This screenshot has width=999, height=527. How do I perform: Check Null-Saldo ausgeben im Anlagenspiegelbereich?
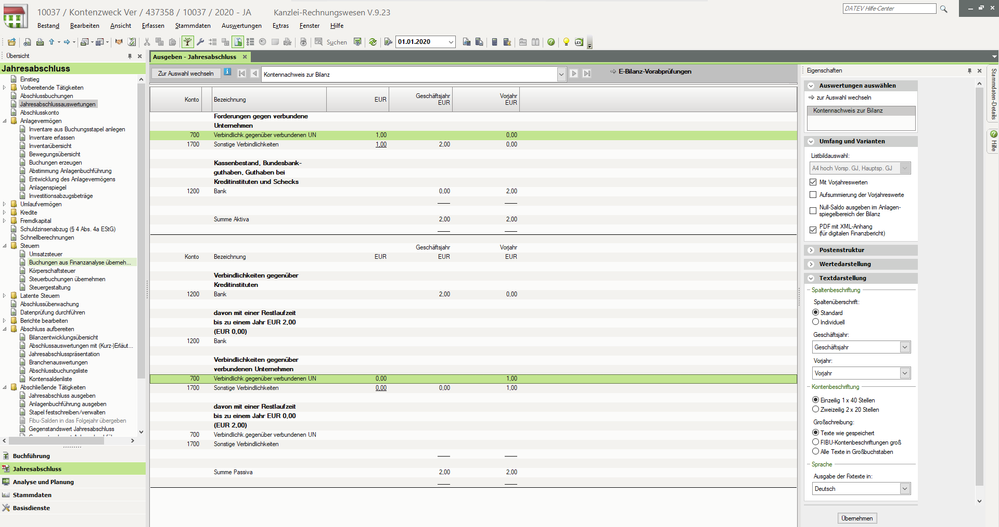(x=813, y=210)
